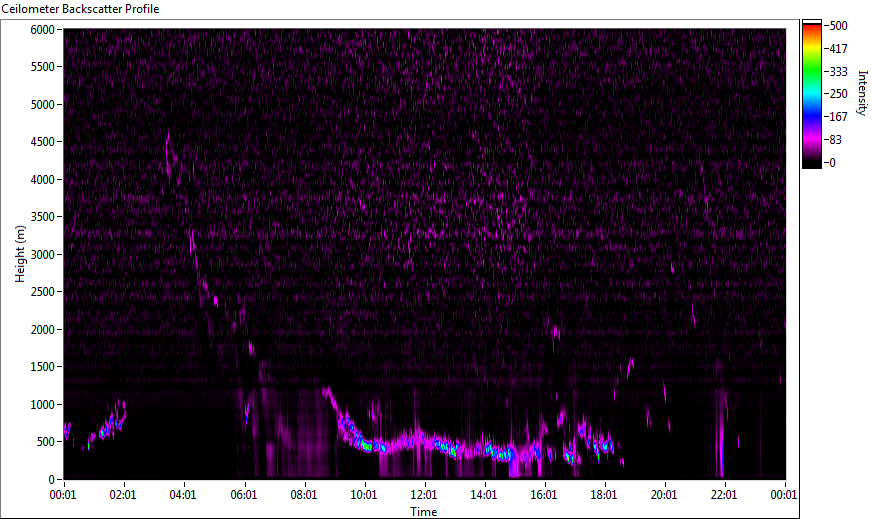The width and height of the screenshot is (872, 519).
Task: Click the 22:01 time tick label
Action: pyautogui.click(x=724, y=495)
